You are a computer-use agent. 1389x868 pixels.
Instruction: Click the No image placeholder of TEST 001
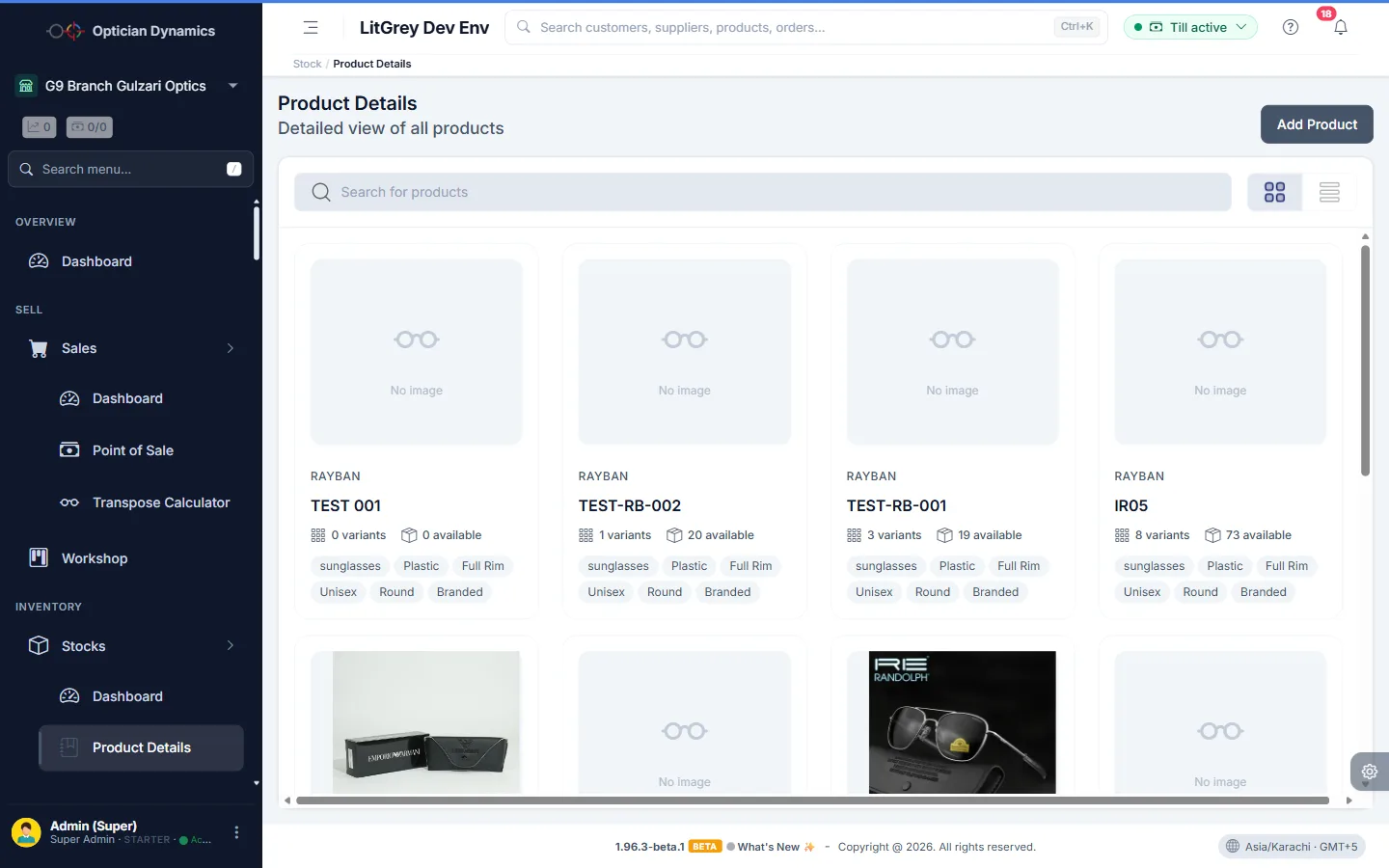pos(417,352)
